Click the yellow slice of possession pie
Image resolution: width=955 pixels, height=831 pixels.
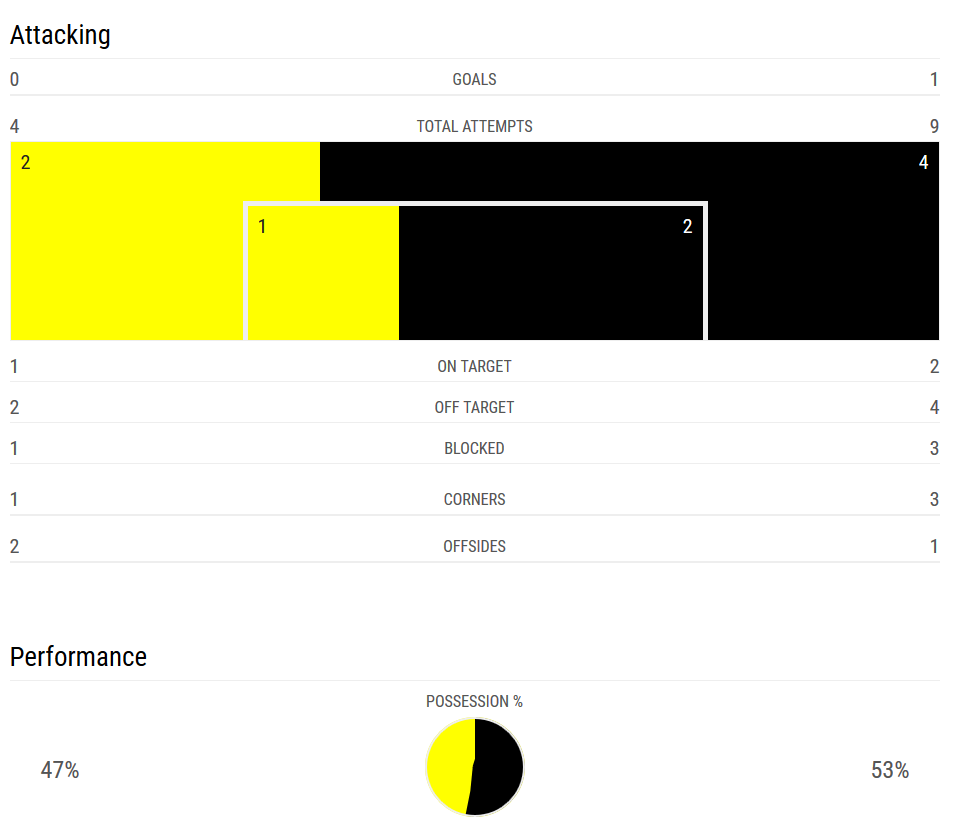coord(449,765)
